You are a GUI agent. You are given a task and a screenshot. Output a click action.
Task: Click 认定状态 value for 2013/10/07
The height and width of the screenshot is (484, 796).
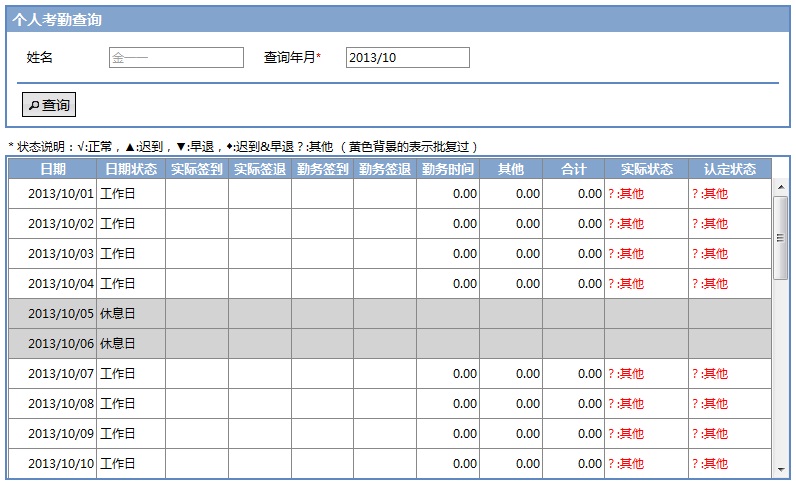click(x=710, y=374)
